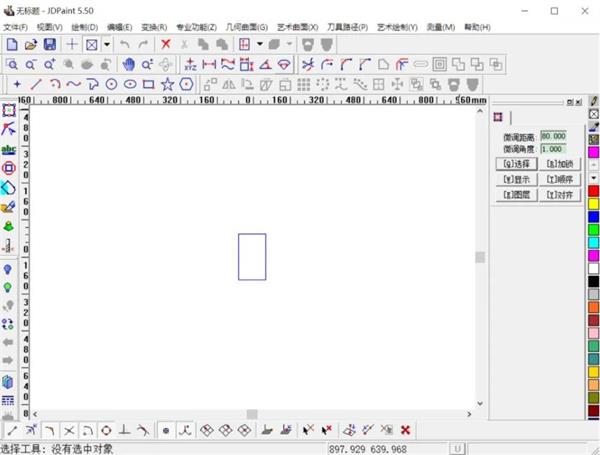Viewport: 600px width, 455px height.
Task: Toggle tangent snap in bottom toolbar
Action: coord(143,431)
